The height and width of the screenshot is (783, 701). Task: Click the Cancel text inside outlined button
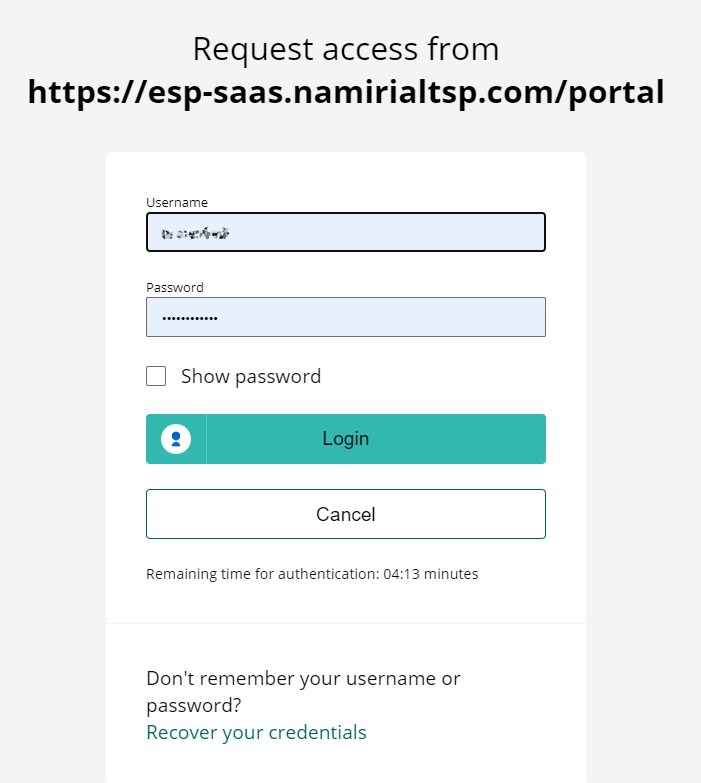(x=346, y=514)
